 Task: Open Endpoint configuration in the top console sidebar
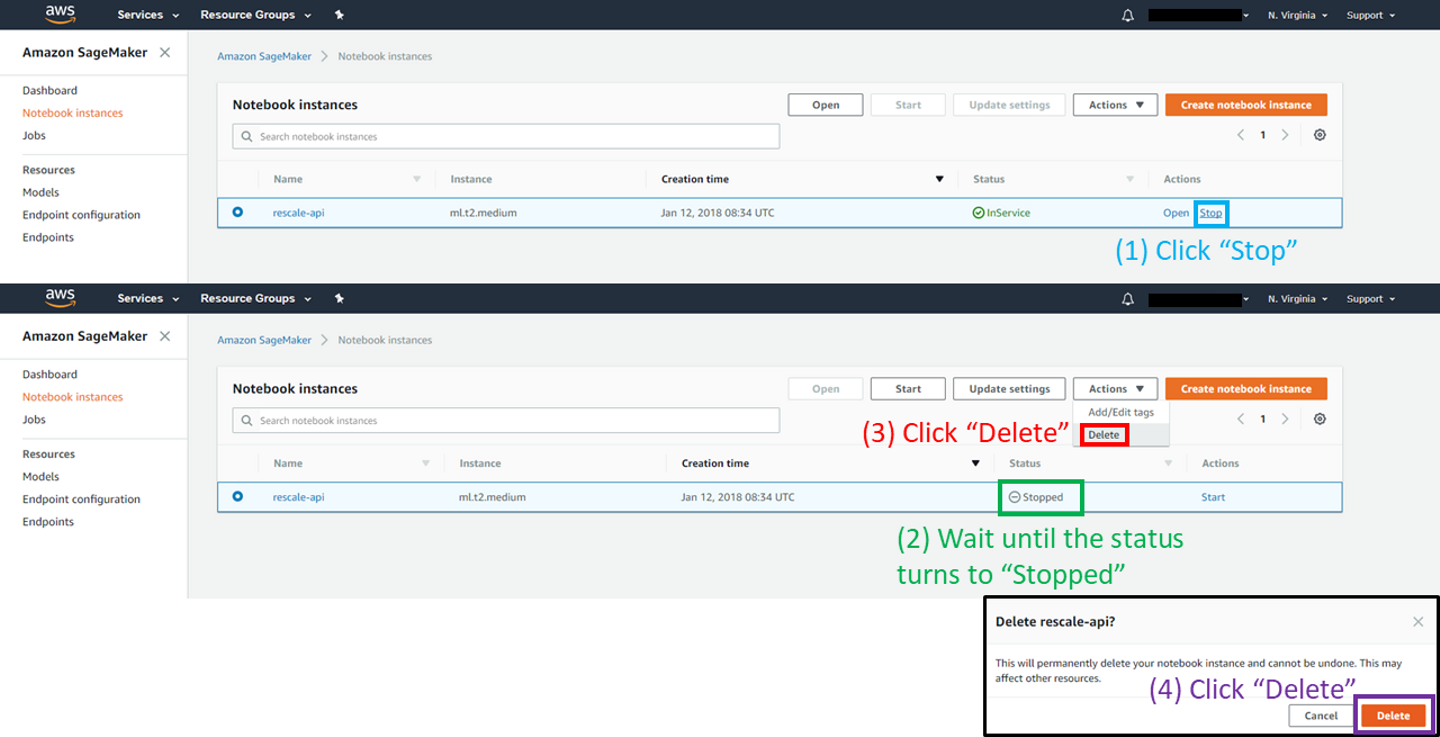click(x=81, y=215)
